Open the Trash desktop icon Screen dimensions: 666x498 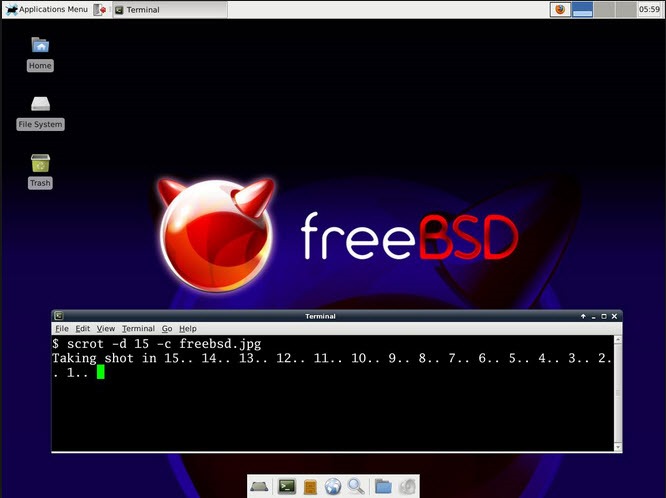click(40, 171)
